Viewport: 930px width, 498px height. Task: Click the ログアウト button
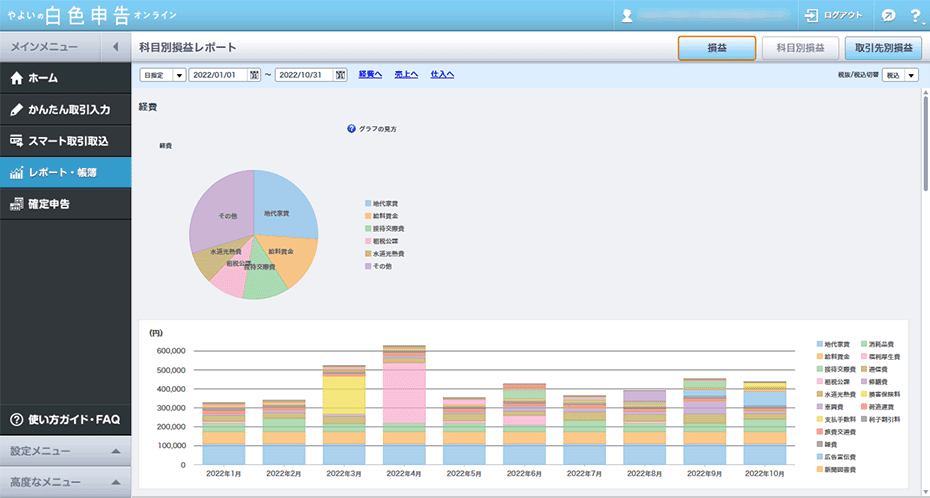pos(833,16)
